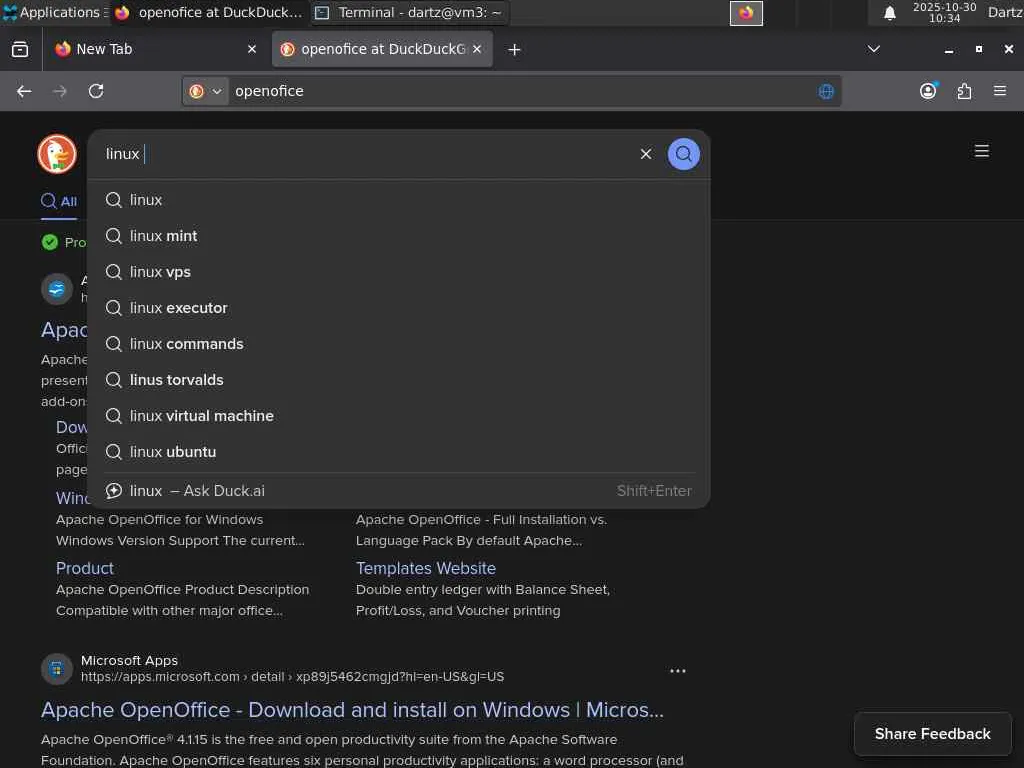Open Apache OpenOffice Microsoft download result
The width and height of the screenshot is (1024, 768).
[352, 710]
